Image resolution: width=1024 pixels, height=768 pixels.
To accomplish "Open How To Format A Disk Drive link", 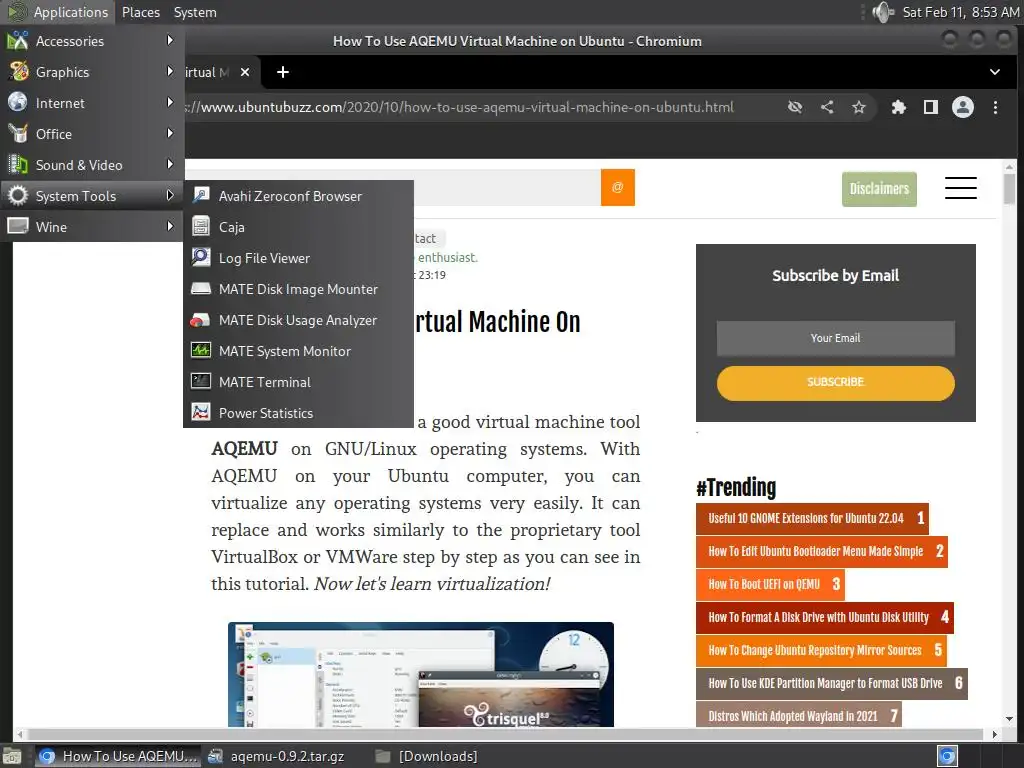I will tap(825, 617).
